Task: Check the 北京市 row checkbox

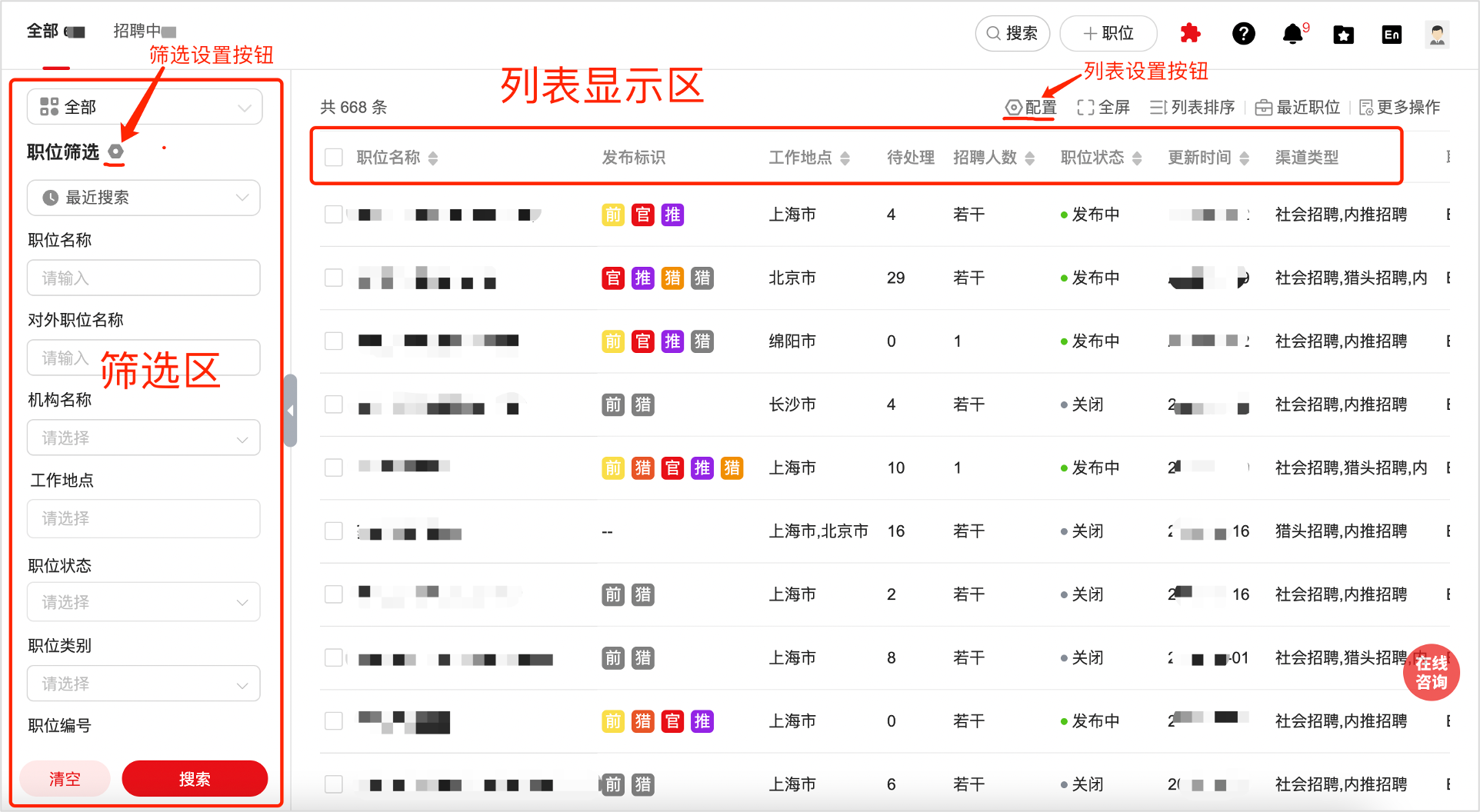Action: pos(334,278)
